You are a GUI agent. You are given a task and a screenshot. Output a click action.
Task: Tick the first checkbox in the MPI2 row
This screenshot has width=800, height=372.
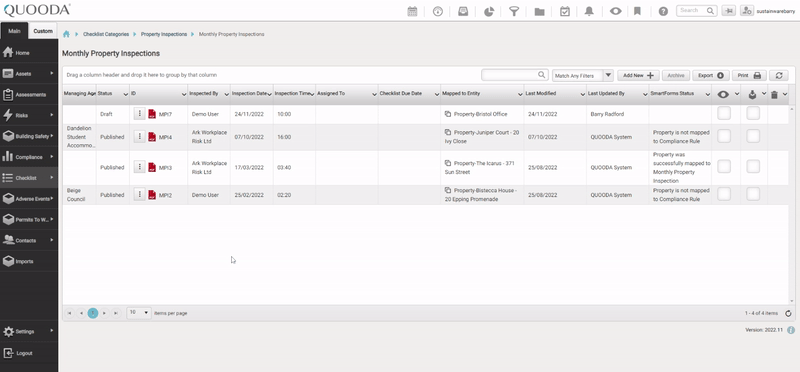point(724,194)
